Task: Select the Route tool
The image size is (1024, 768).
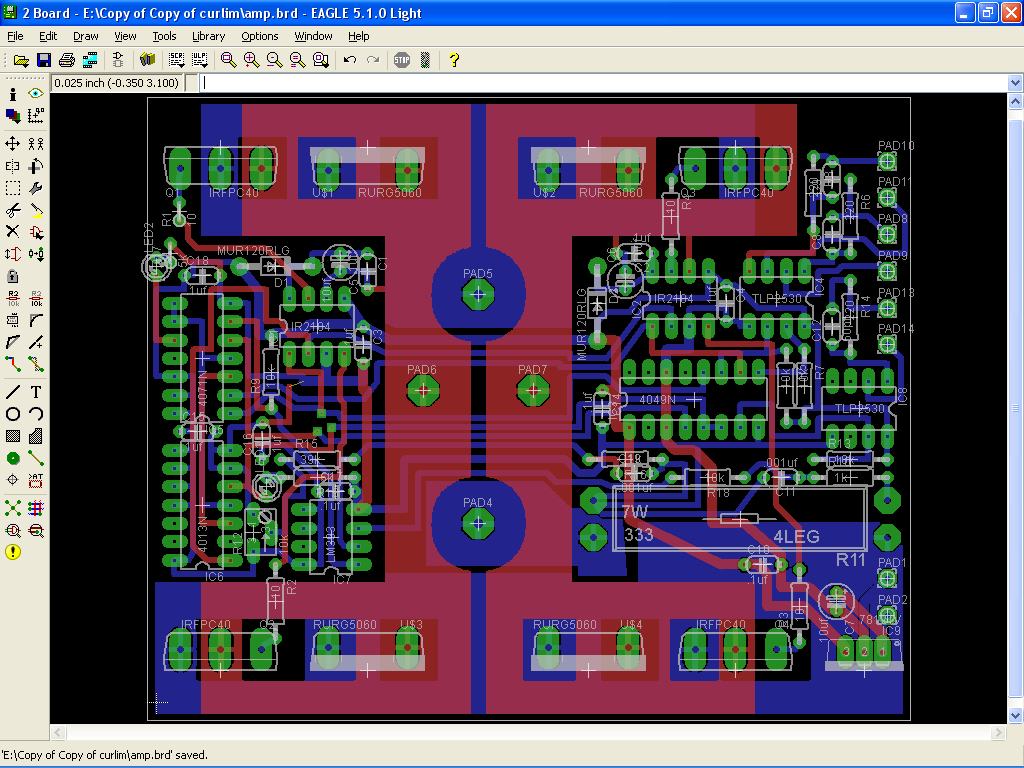Action: [12, 364]
